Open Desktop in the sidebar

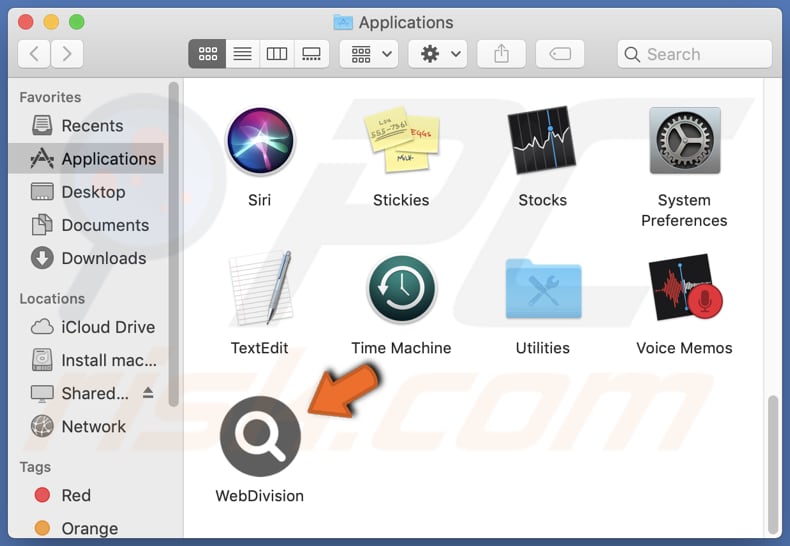coord(86,192)
